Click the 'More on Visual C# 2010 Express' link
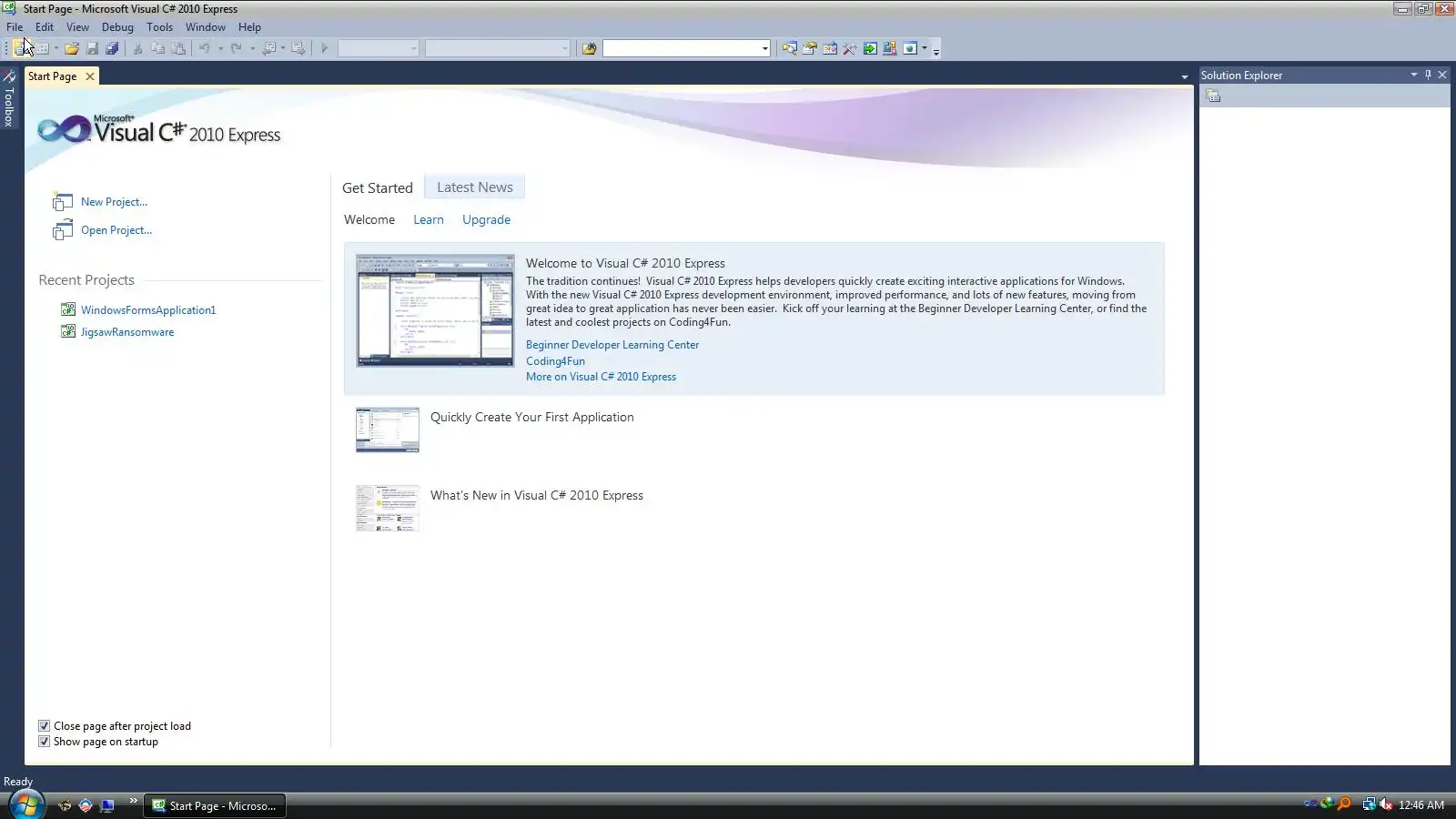1456x819 pixels. [x=601, y=377]
